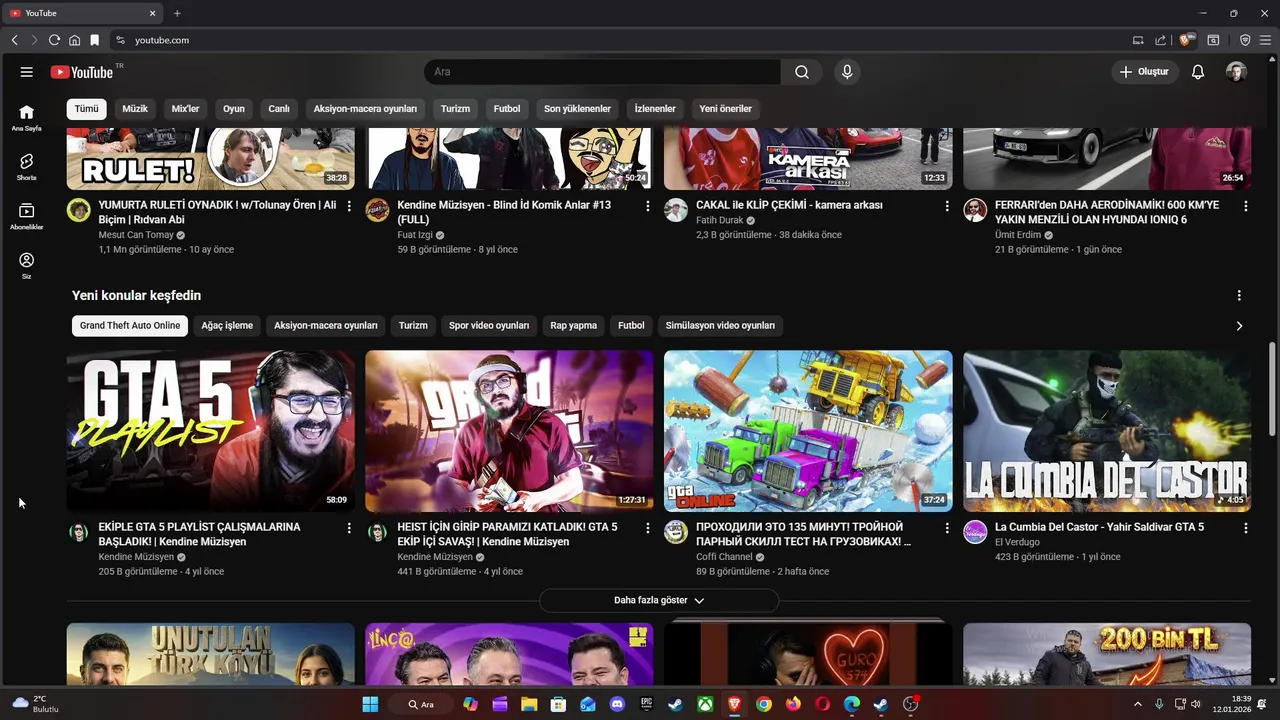Show more topic chips with right chevron

pos(1239,326)
